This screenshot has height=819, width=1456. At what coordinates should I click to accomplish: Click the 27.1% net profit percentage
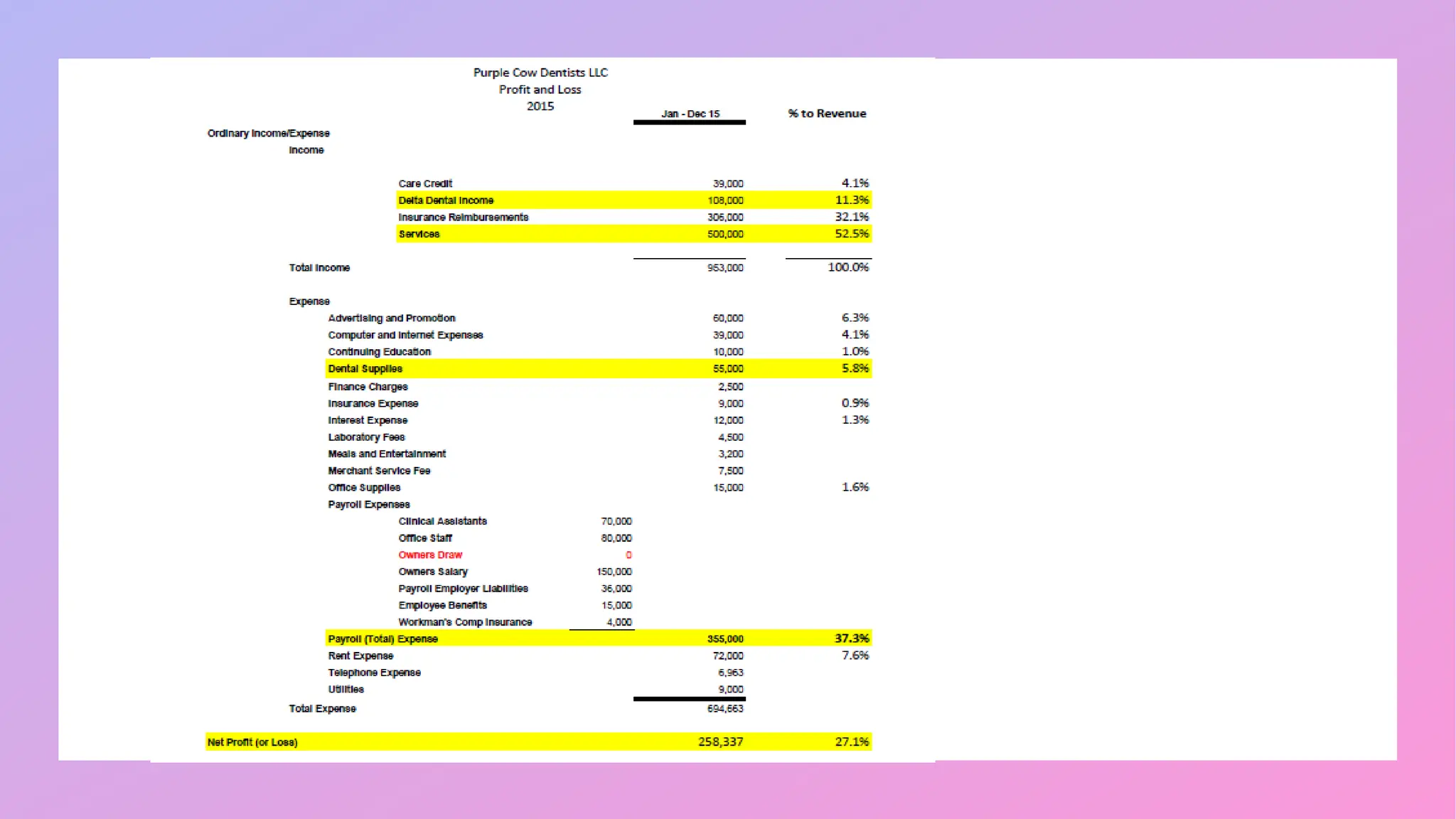pyautogui.click(x=852, y=742)
